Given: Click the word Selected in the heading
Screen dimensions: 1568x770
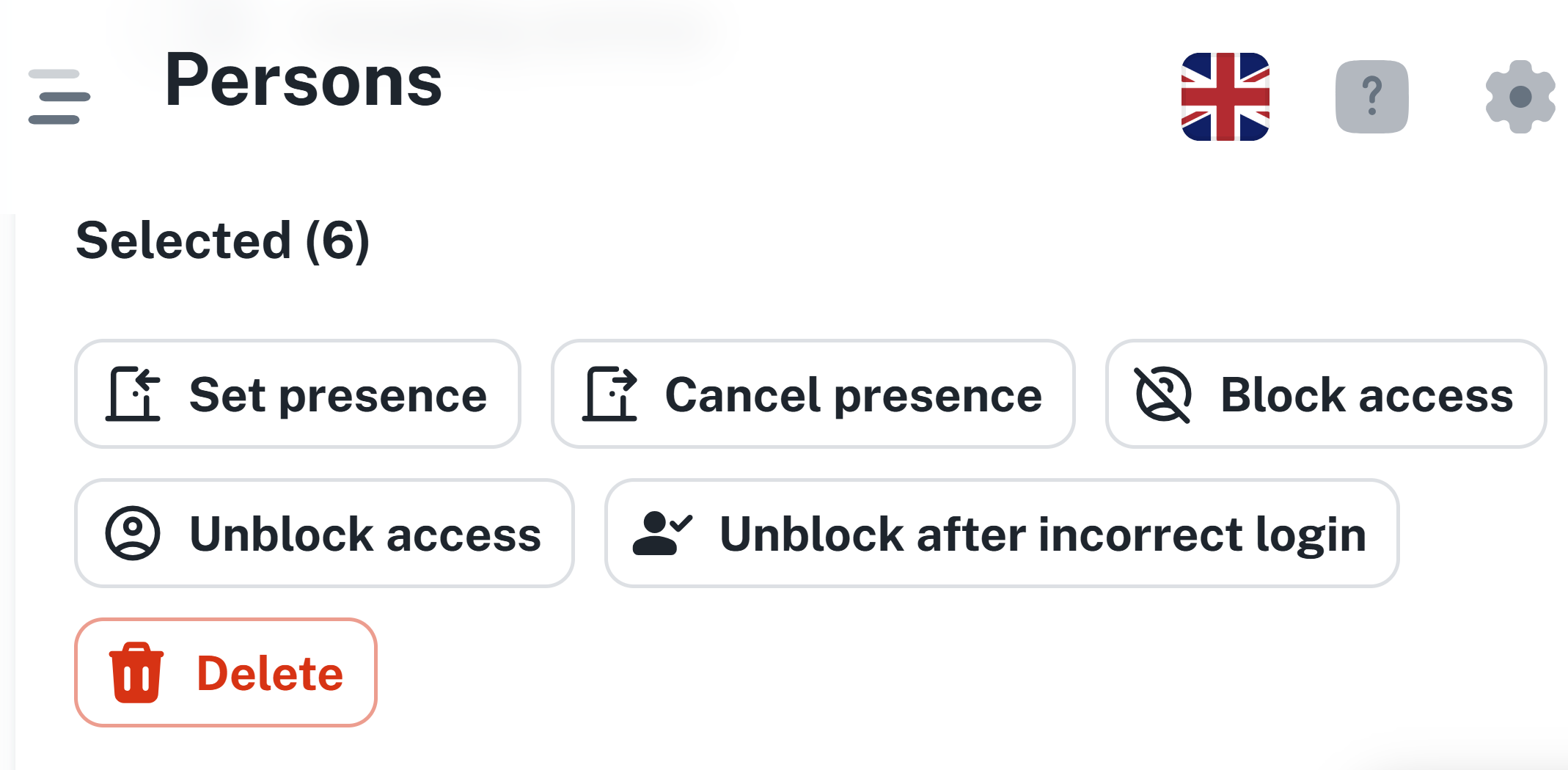Looking at the screenshot, I should point(184,241).
